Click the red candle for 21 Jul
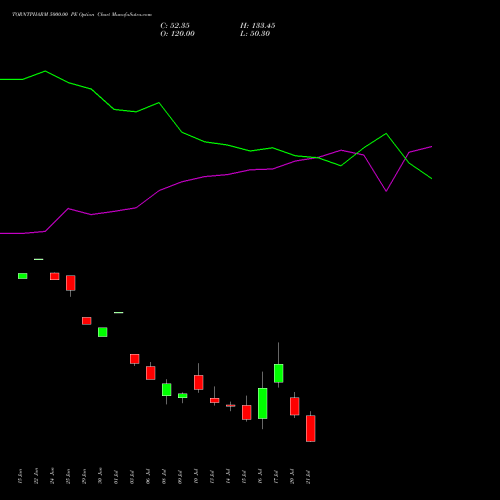 [x=311, y=428]
